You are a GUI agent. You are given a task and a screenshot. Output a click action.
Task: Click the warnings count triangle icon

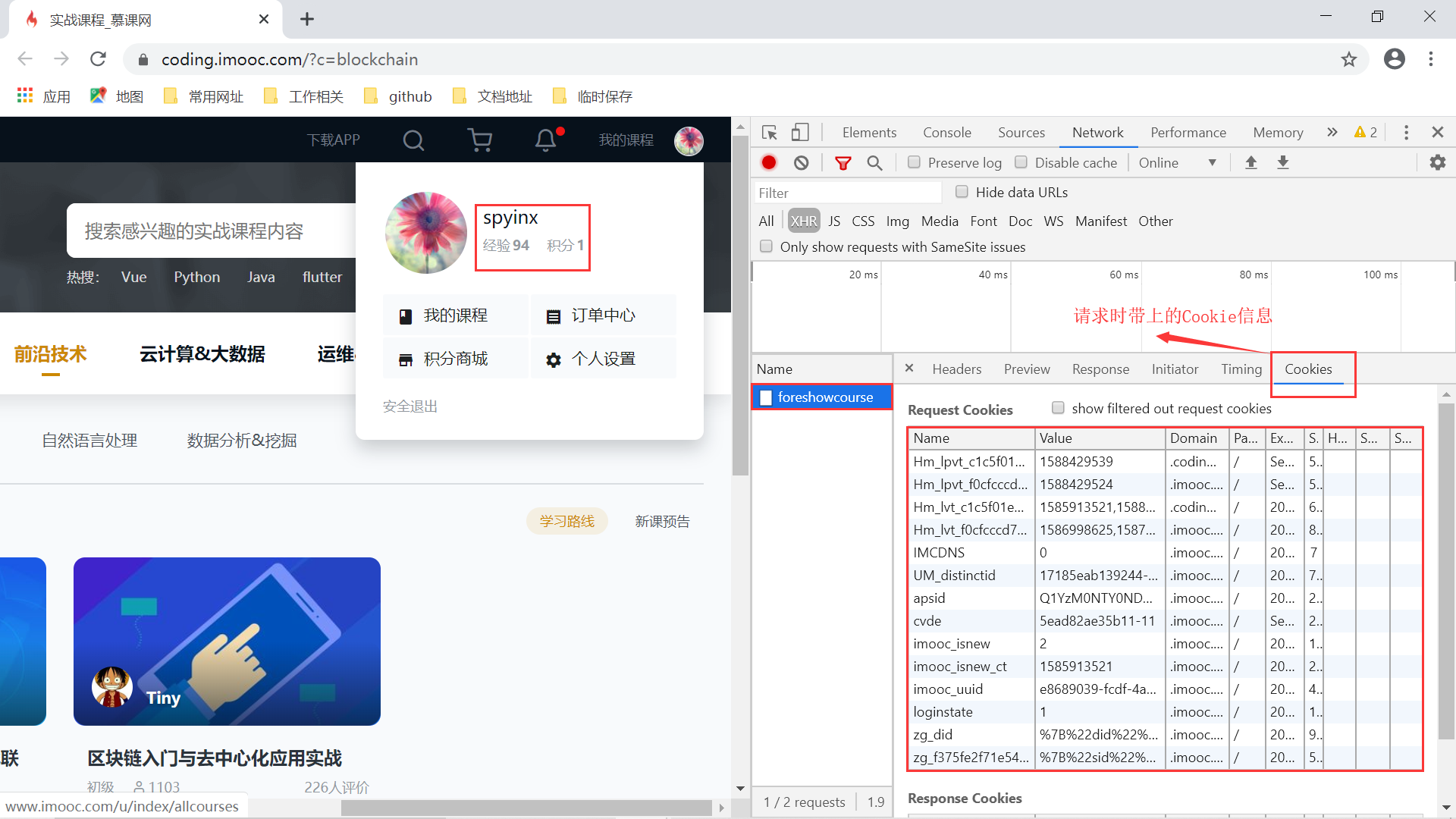point(1360,132)
